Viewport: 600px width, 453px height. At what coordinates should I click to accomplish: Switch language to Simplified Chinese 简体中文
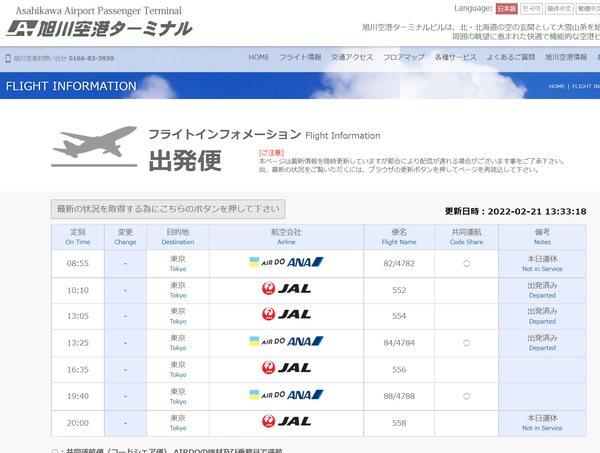pyautogui.click(x=559, y=9)
